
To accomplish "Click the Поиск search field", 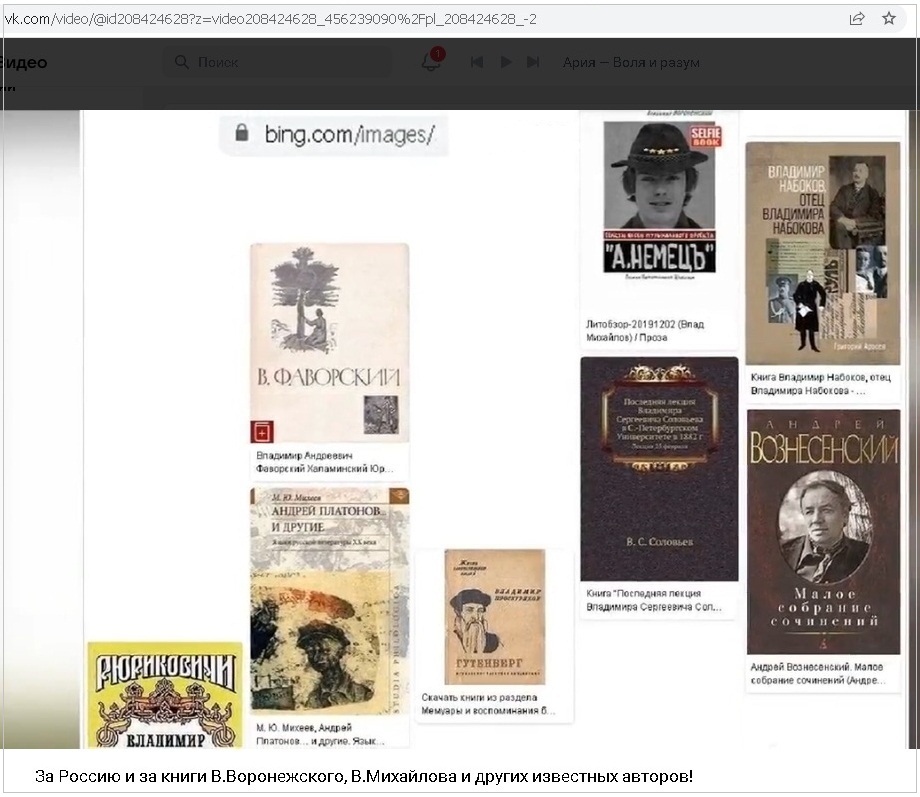I will coord(278,62).
